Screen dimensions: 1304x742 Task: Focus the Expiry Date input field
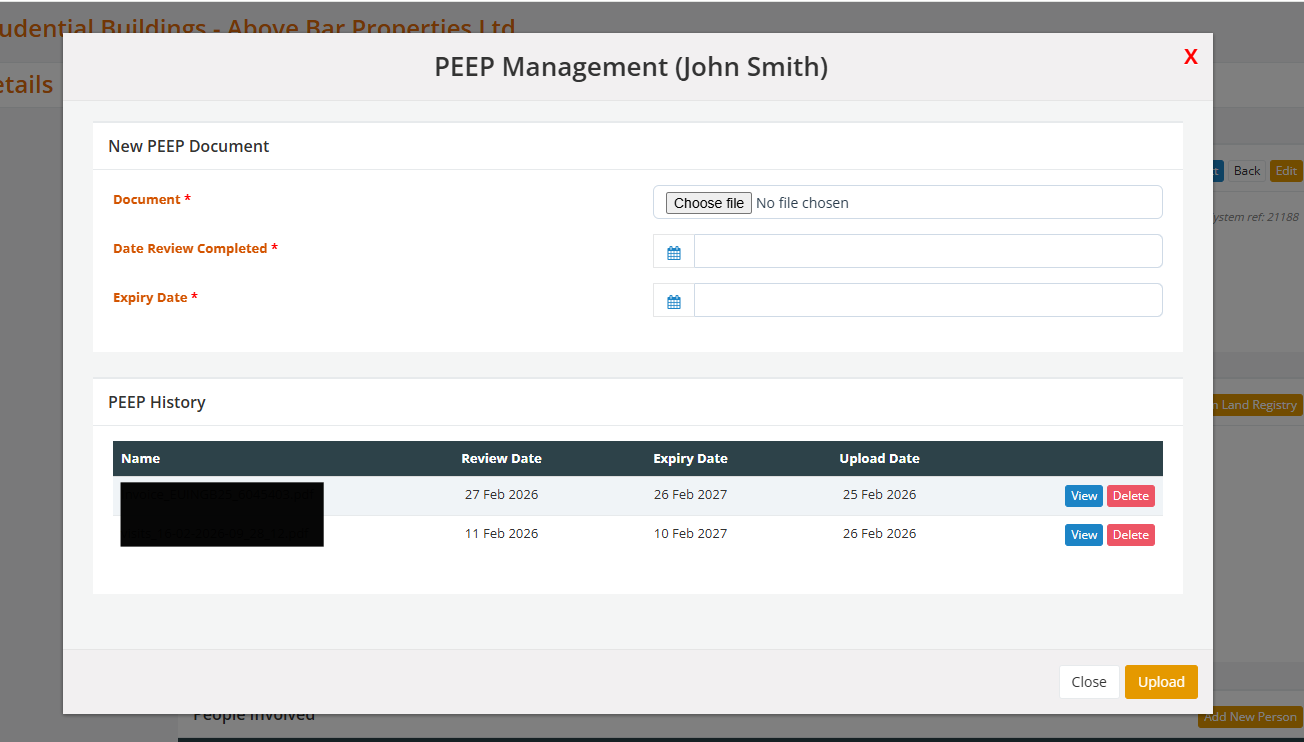[927, 301]
